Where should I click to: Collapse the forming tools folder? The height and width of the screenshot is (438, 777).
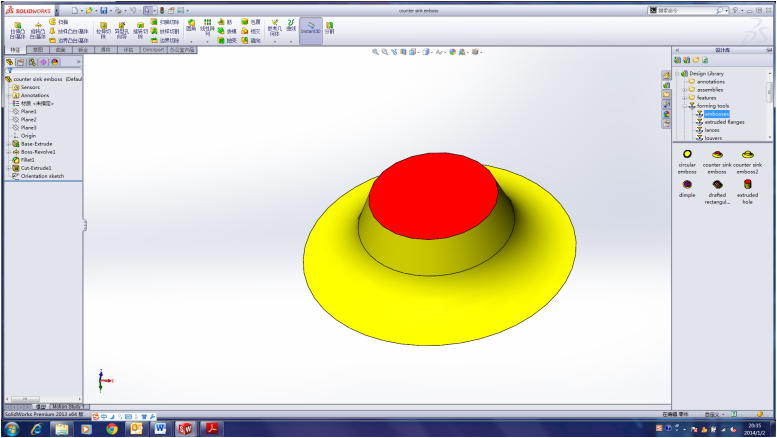click(685, 106)
